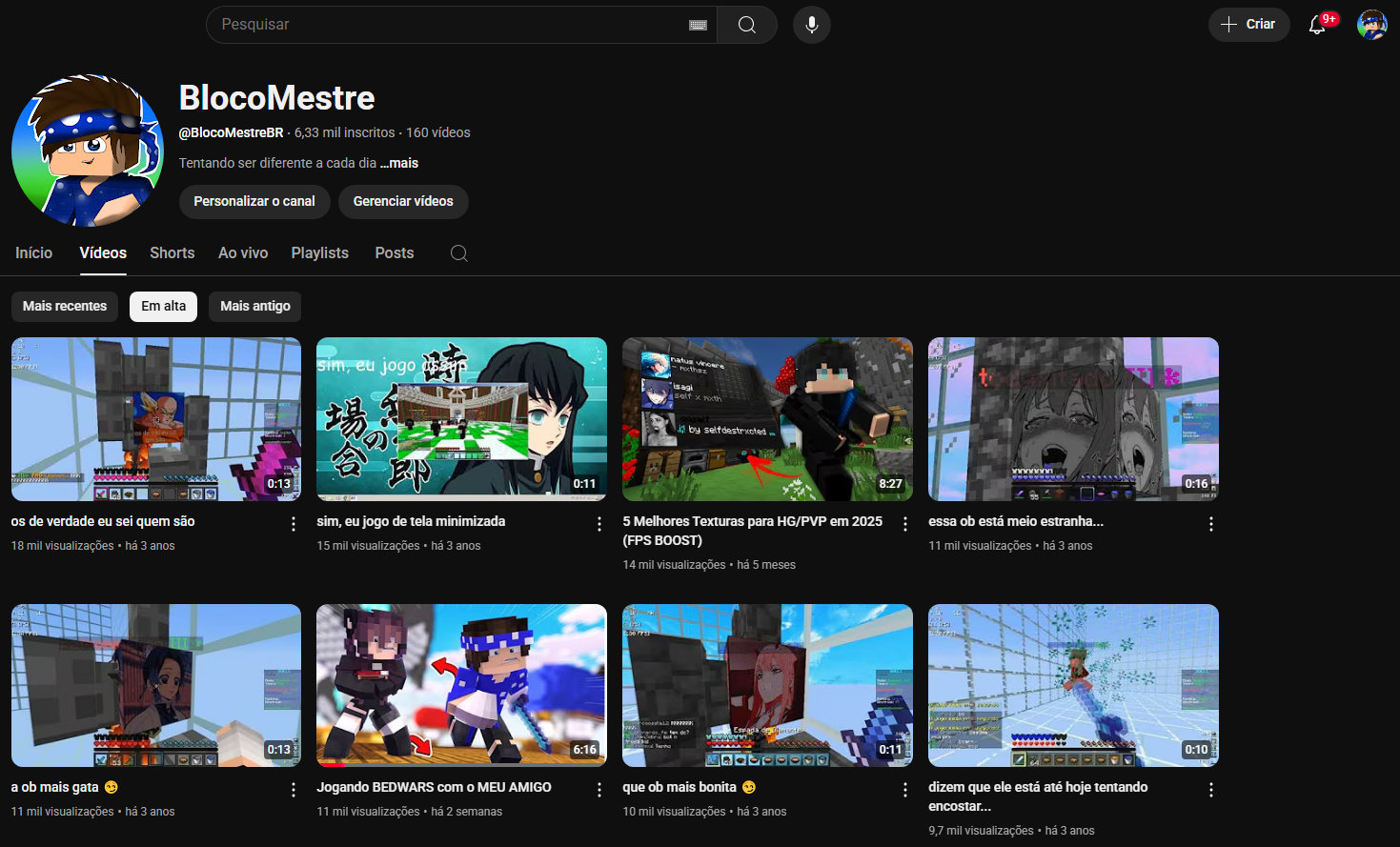This screenshot has width=1400, height=847.
Task: Open options menu for 'os de verdade eu sei quem são'
Action: (294, 524)
